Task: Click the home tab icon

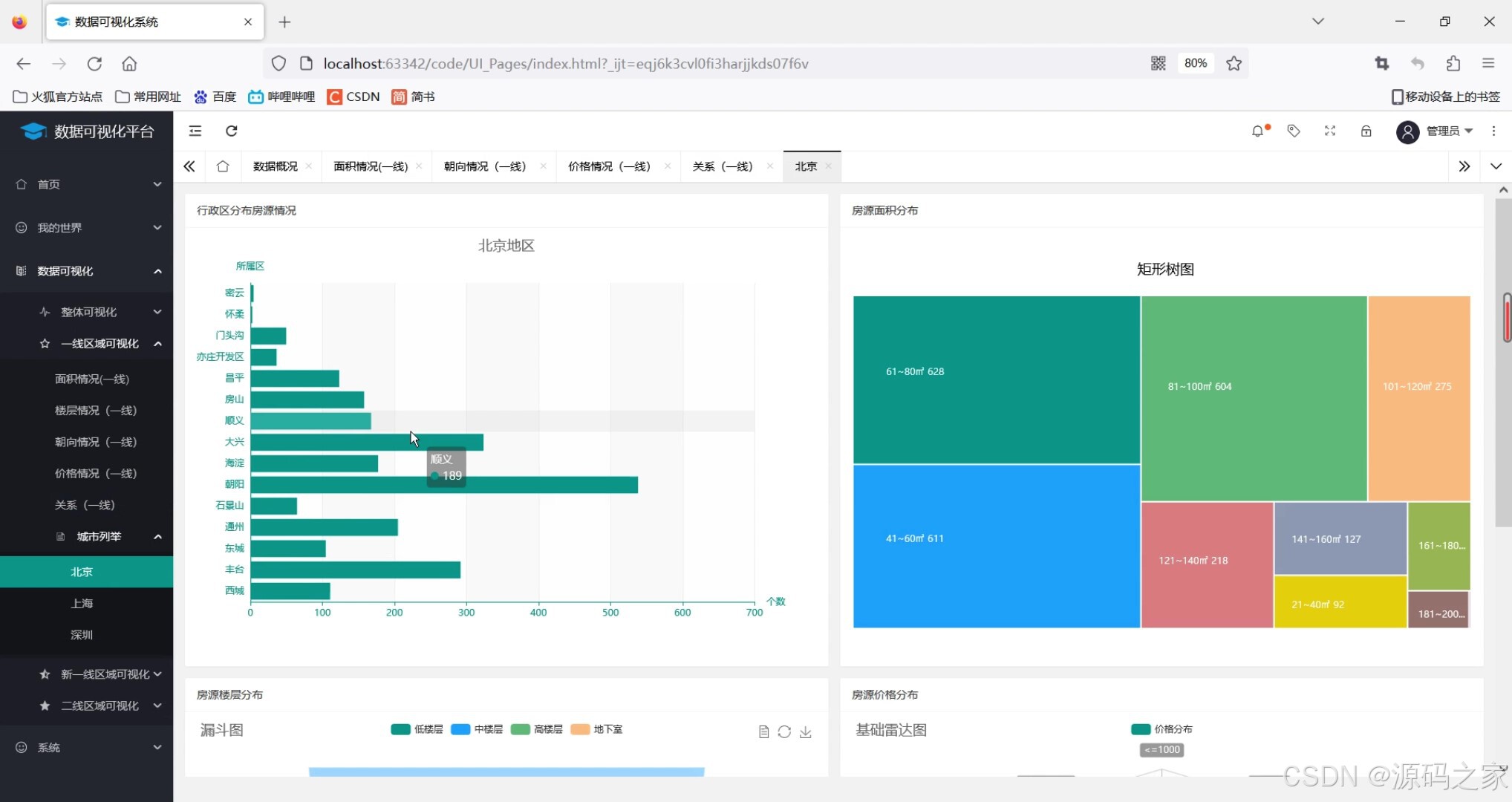Action: 223,166
